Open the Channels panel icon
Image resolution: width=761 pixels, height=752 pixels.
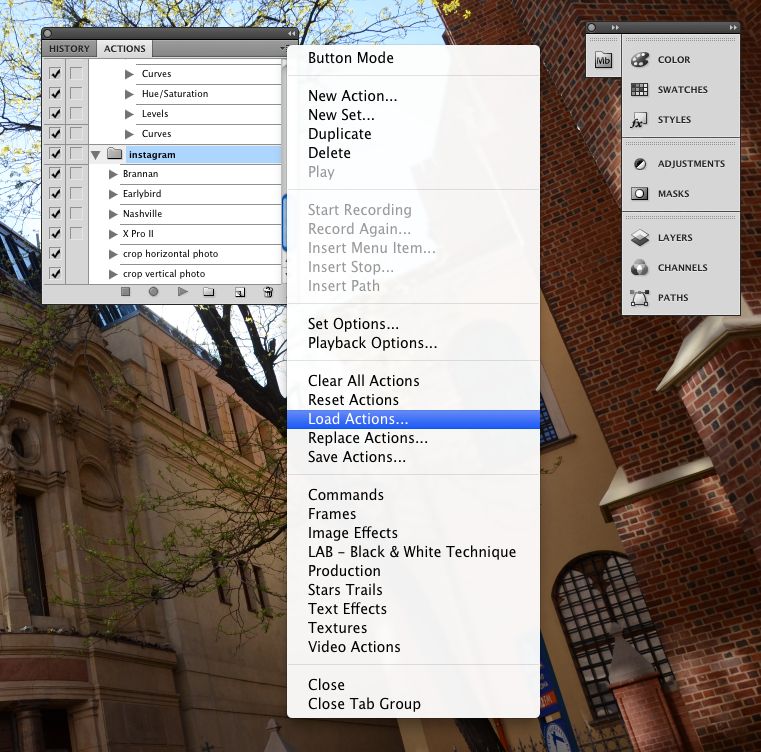tap(639, 267)
